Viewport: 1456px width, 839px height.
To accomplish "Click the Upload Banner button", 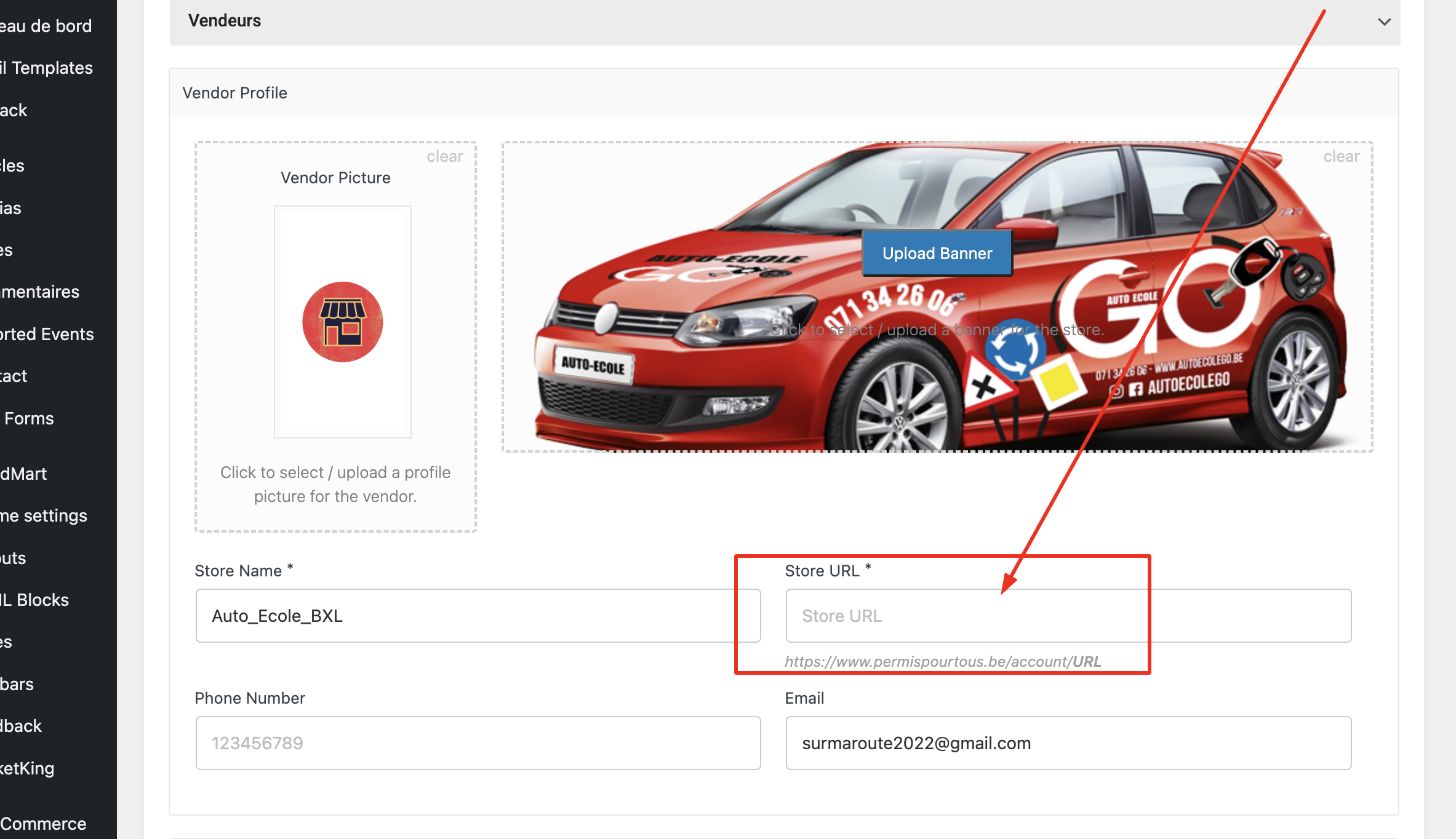I will click(937, 253).
